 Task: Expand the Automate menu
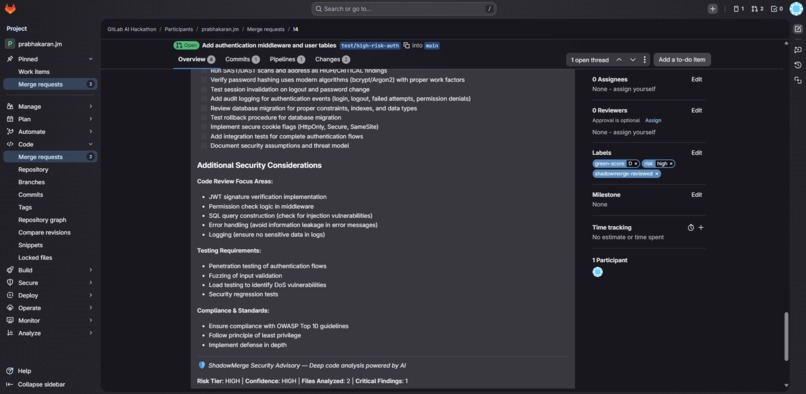pyautogui.click(x=50, y=132)
